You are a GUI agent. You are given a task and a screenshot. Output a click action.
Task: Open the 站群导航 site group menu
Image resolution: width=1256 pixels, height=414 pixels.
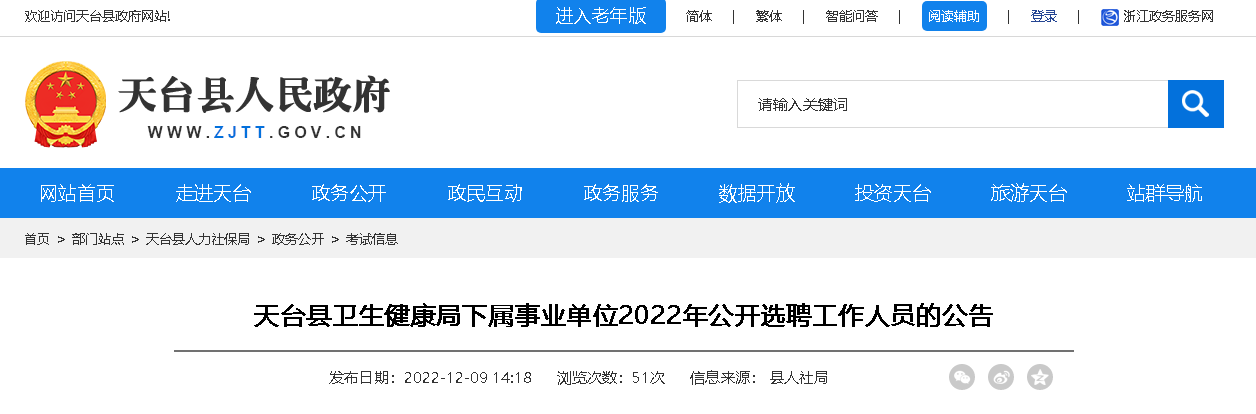click(x=1165, y=193)
